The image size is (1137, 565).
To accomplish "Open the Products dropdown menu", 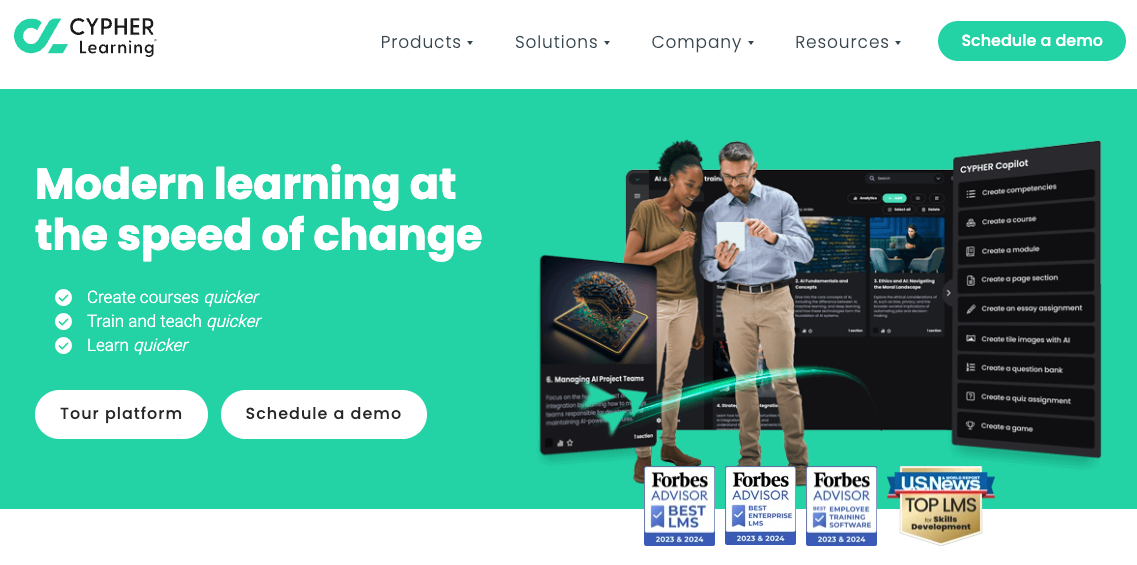I will (426, 42).
